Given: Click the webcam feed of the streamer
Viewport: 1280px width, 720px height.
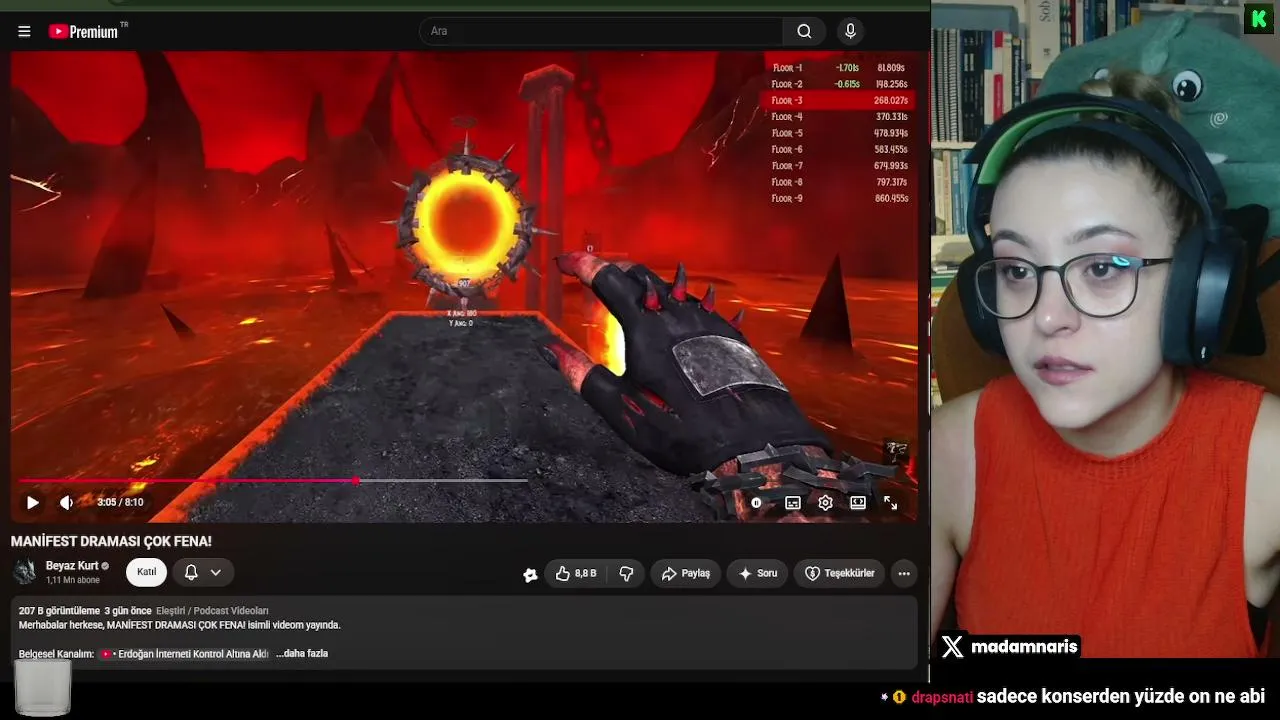Looking at the screenshot, I should click(x=1105, y=330).
